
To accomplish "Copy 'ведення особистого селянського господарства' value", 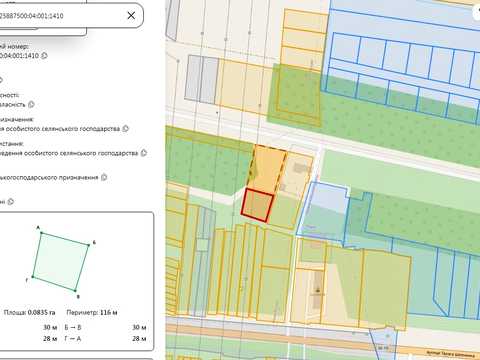I will pos(144,153).
